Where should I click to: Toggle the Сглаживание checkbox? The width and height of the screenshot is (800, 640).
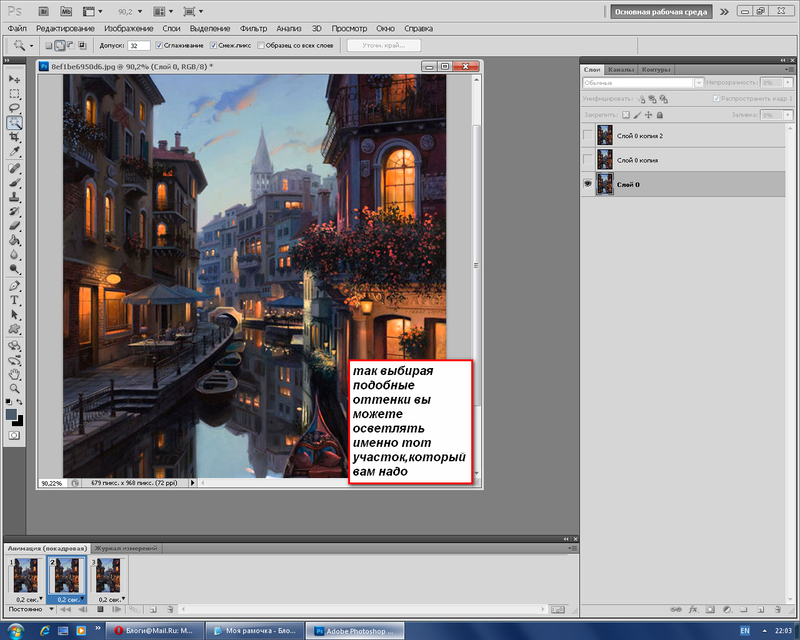pyautogui.click(x=159, y=45)
